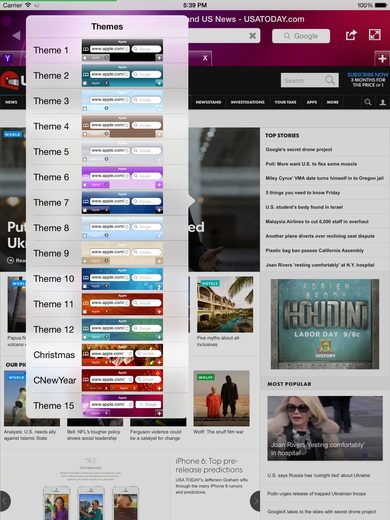Screen dimensions: 390x520
Task: Choose Theme 12 teal green
Action: (x=107, y=329)
